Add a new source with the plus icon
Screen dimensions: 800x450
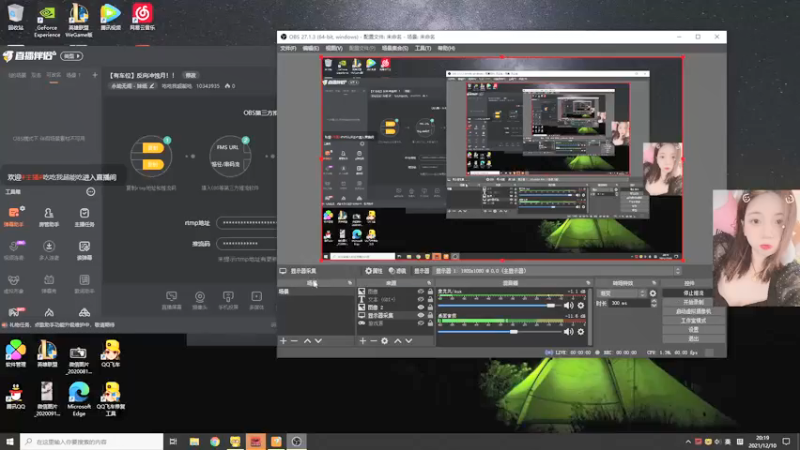(x=363, y=341)
